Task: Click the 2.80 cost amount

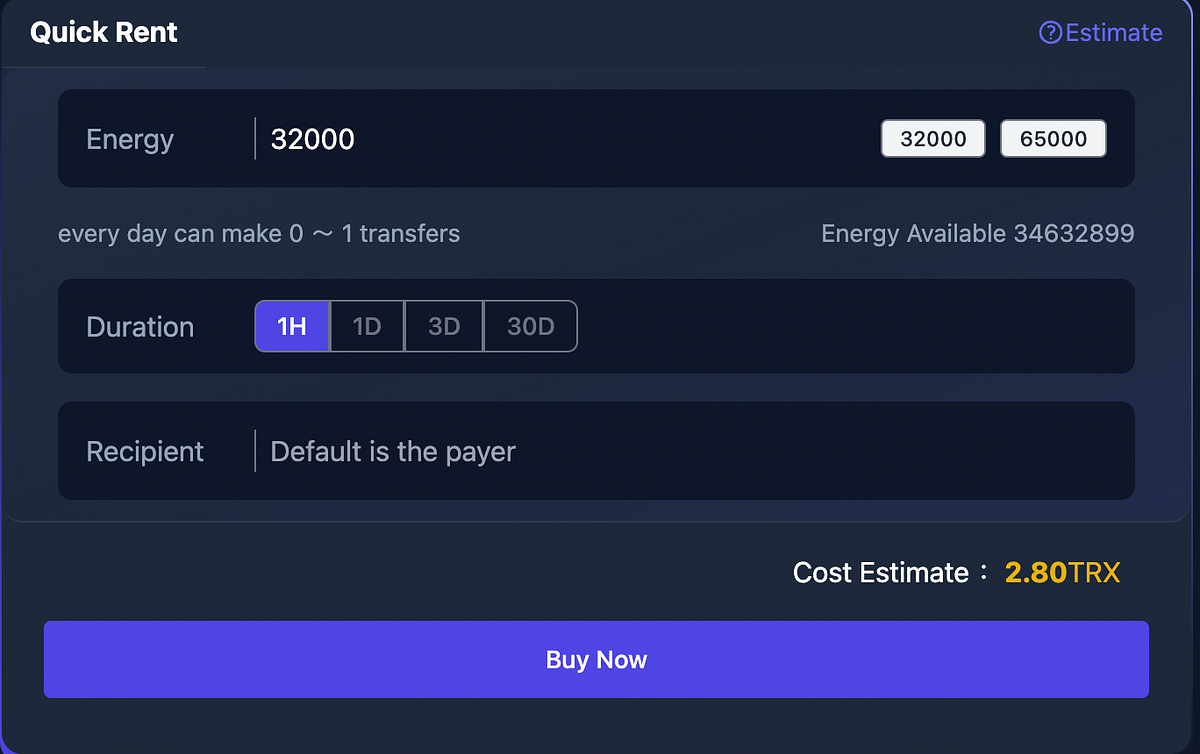Action: 1035,573
